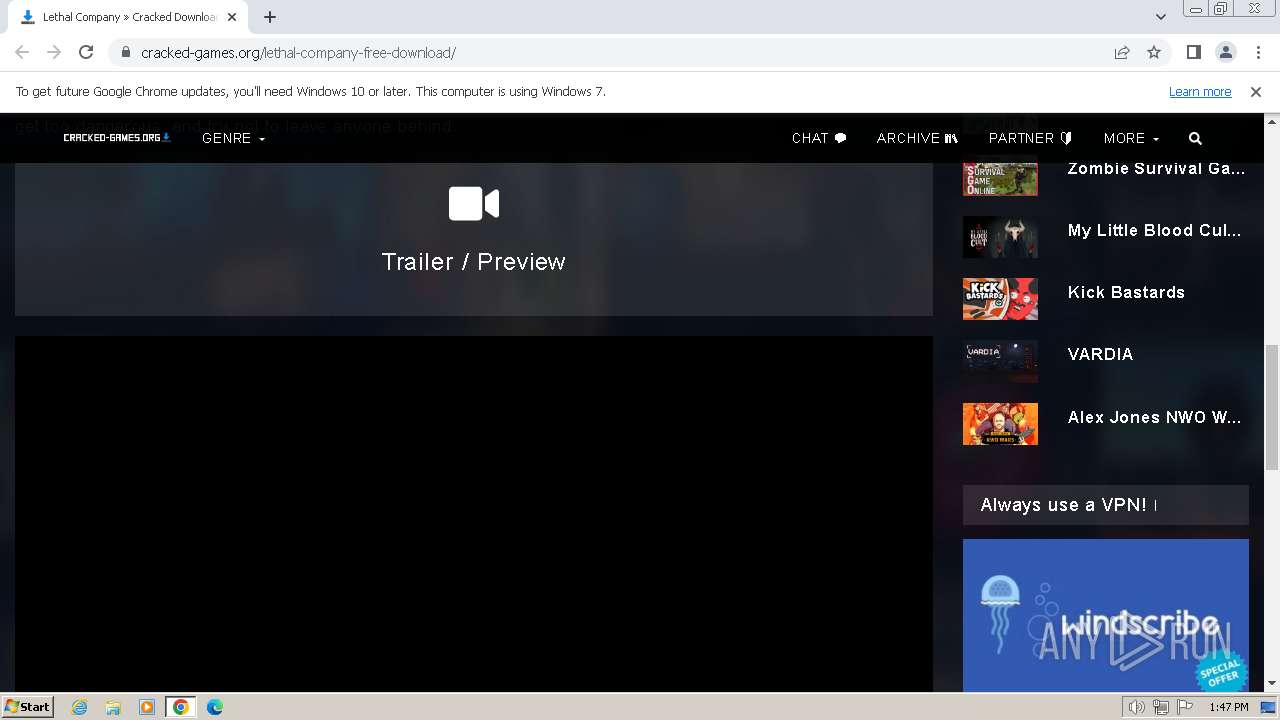
Task: Click the 1:47 PM system clock
Action: (x=1228, y=707)
